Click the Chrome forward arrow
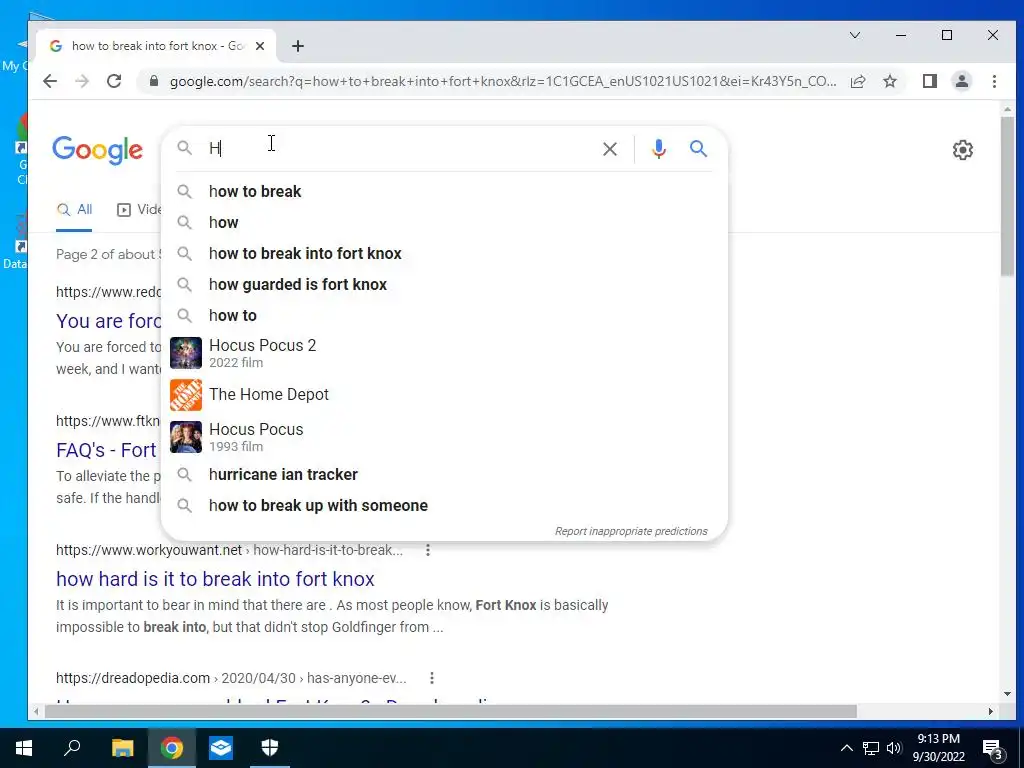This screenshot has width=1024, height=768. click(82, 81)
